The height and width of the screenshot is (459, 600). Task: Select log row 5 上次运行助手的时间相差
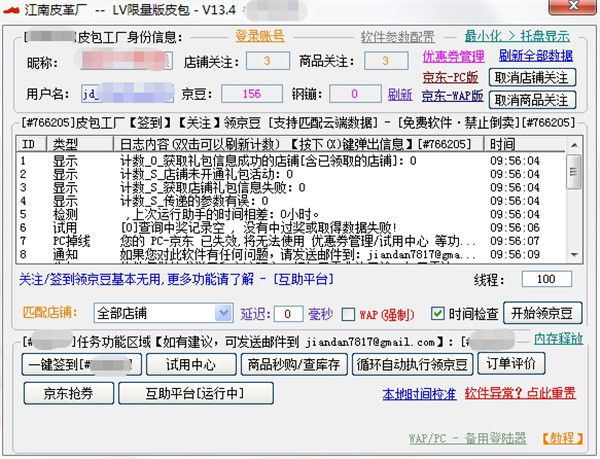pos(291,214)
